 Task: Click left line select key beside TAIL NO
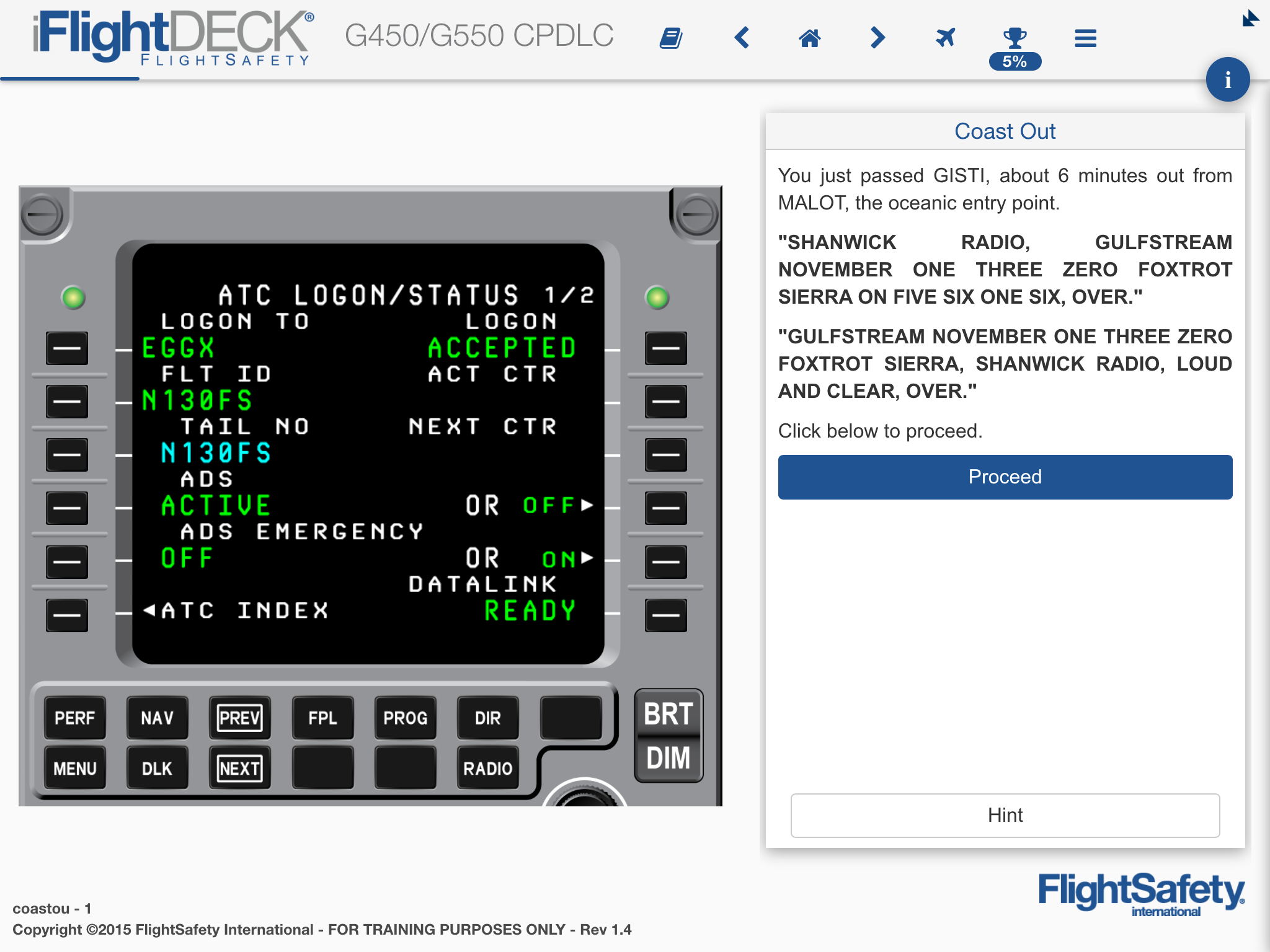(x=67, y=455)
